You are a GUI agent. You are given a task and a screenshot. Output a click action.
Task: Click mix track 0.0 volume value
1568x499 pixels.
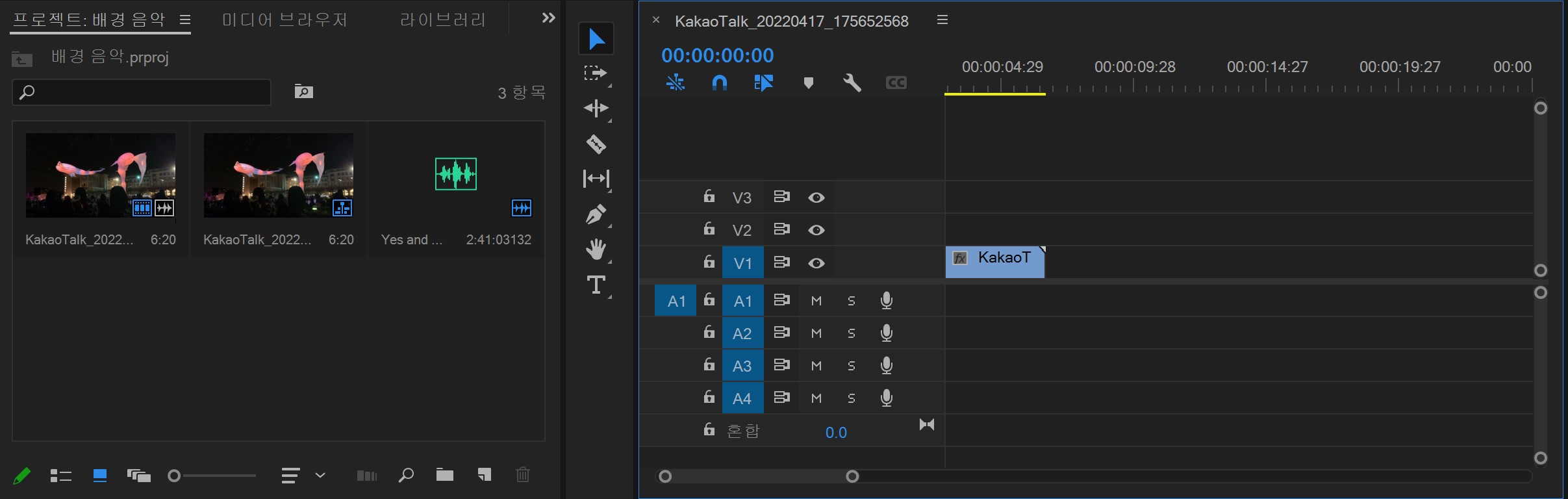point(836,433)
